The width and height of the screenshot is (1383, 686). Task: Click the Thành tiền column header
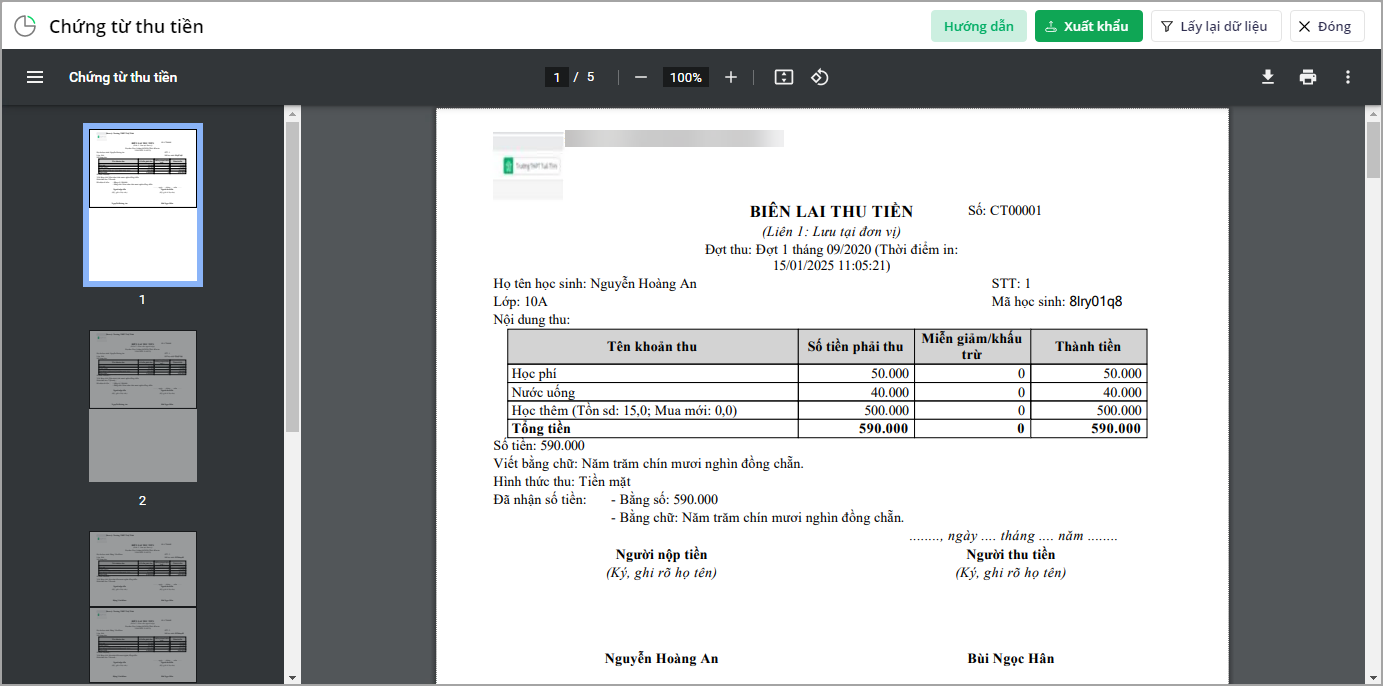tap(1088, 347)
